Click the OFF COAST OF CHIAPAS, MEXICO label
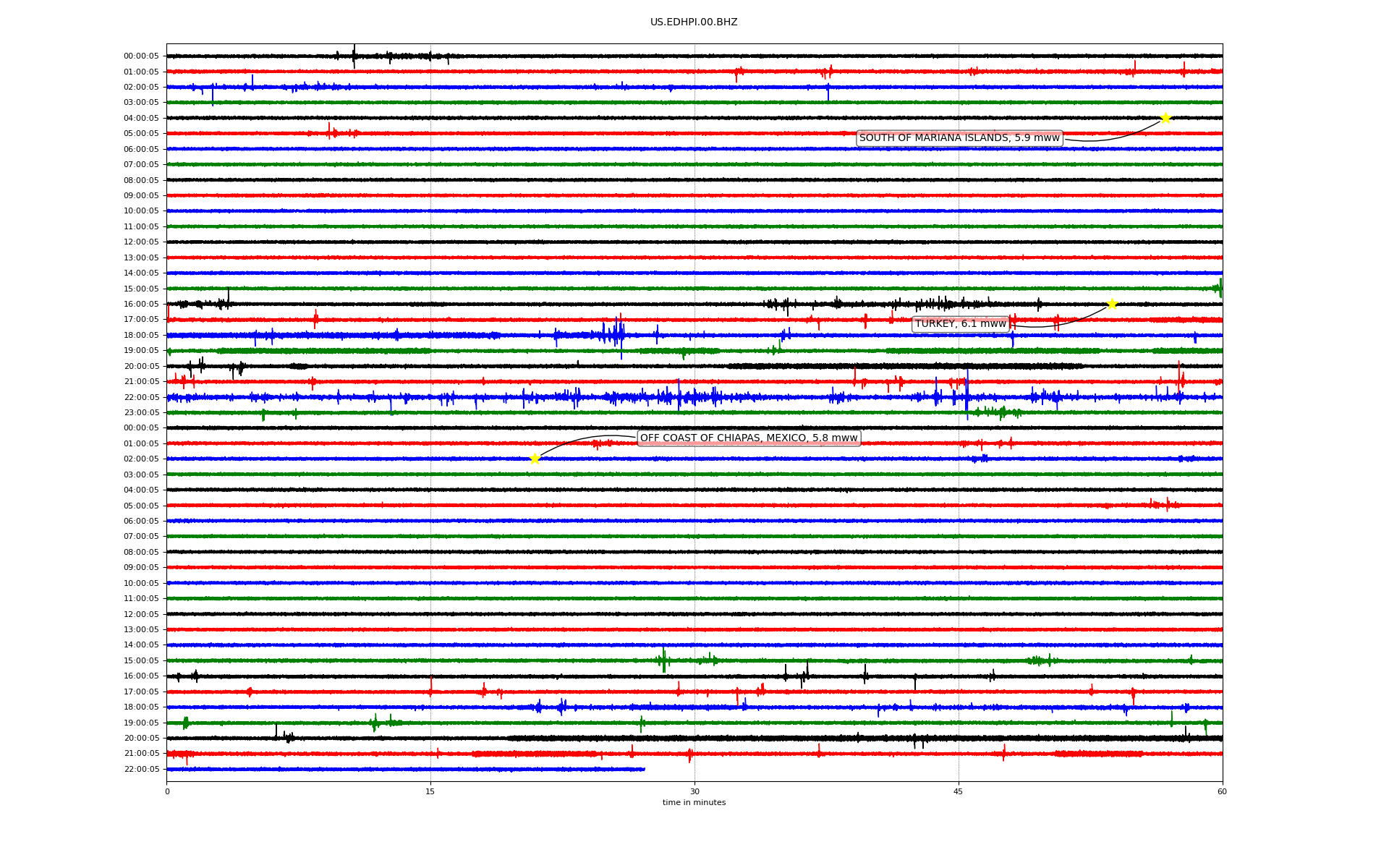This screenshot has width=1389, height=868. pos(749,438)
